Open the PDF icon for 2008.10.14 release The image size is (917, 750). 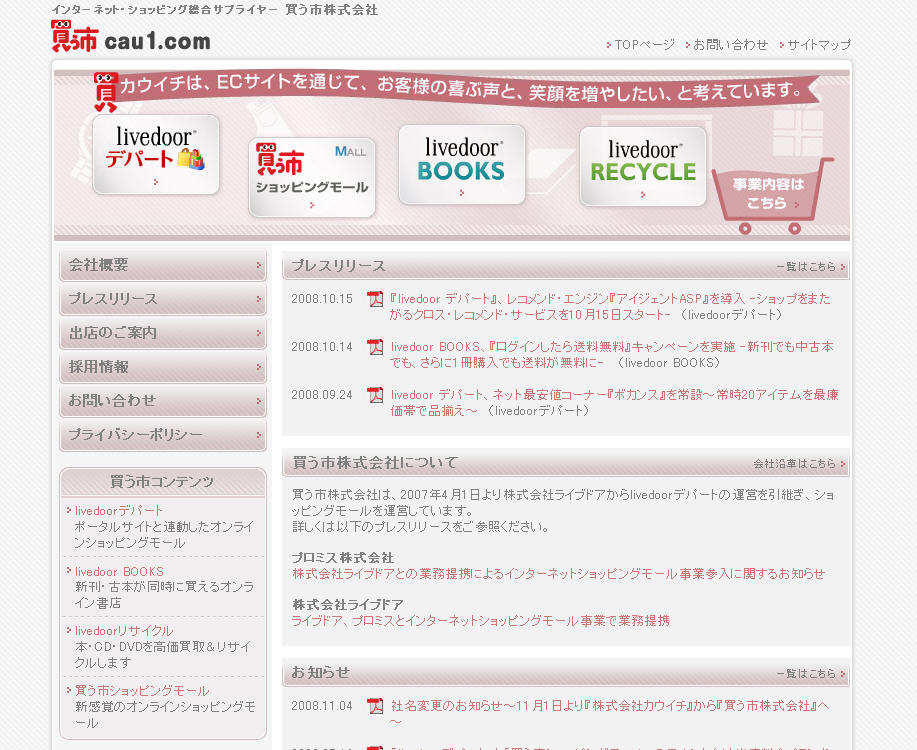pos(375,347)
